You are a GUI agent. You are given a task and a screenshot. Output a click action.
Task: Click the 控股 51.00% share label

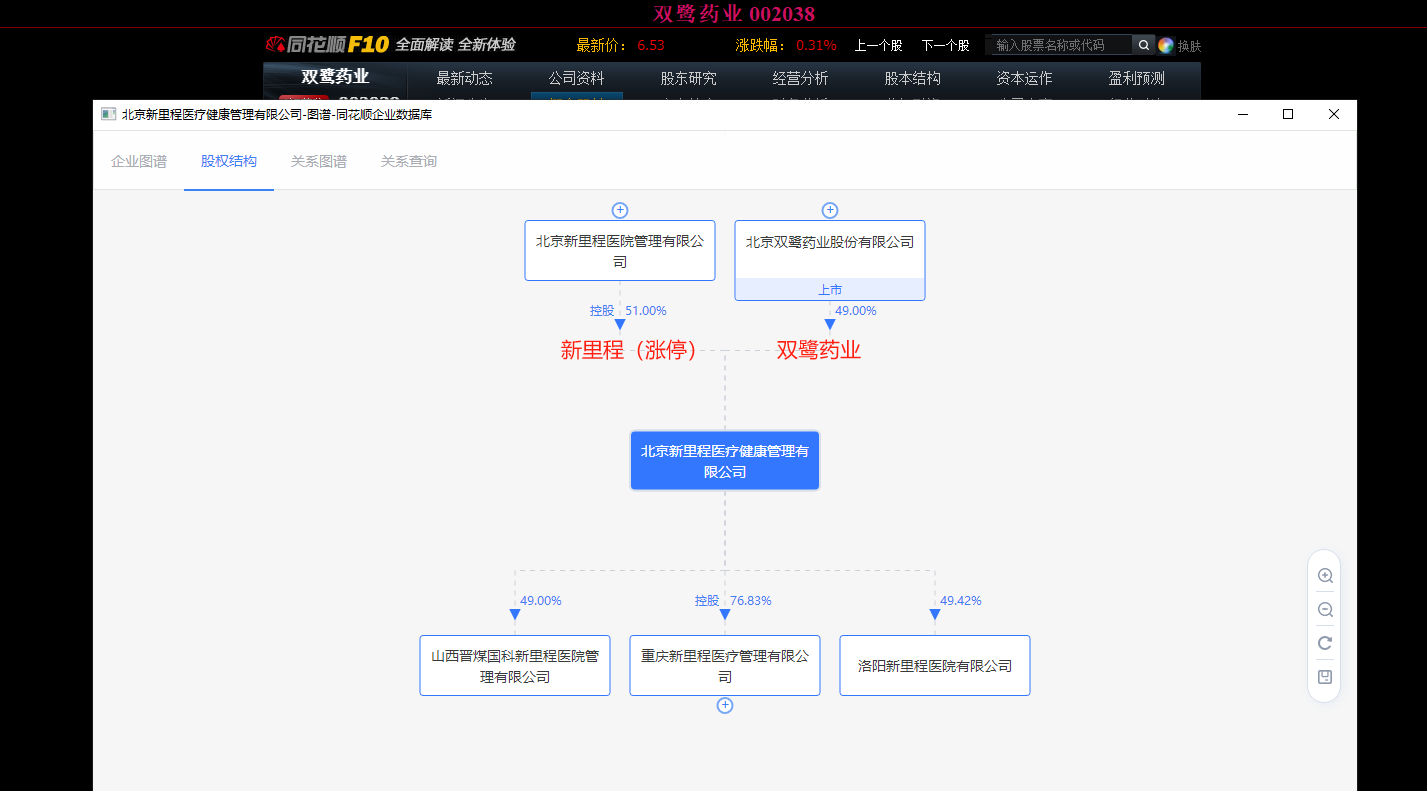pyautogui.click(x=628, y=311)
